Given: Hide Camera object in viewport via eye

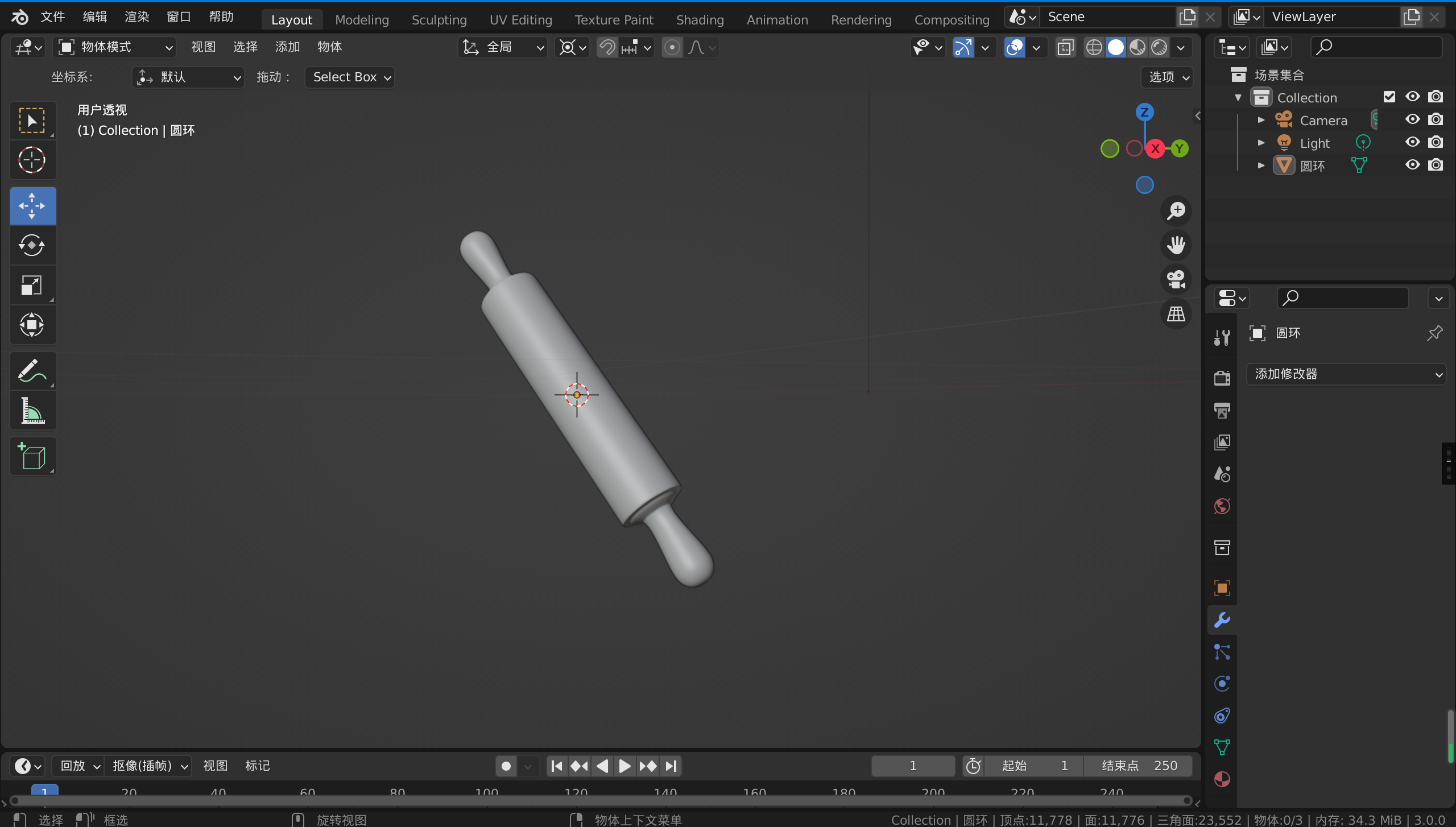Looking at the screenshot, I should click(x=1412, y=119).
